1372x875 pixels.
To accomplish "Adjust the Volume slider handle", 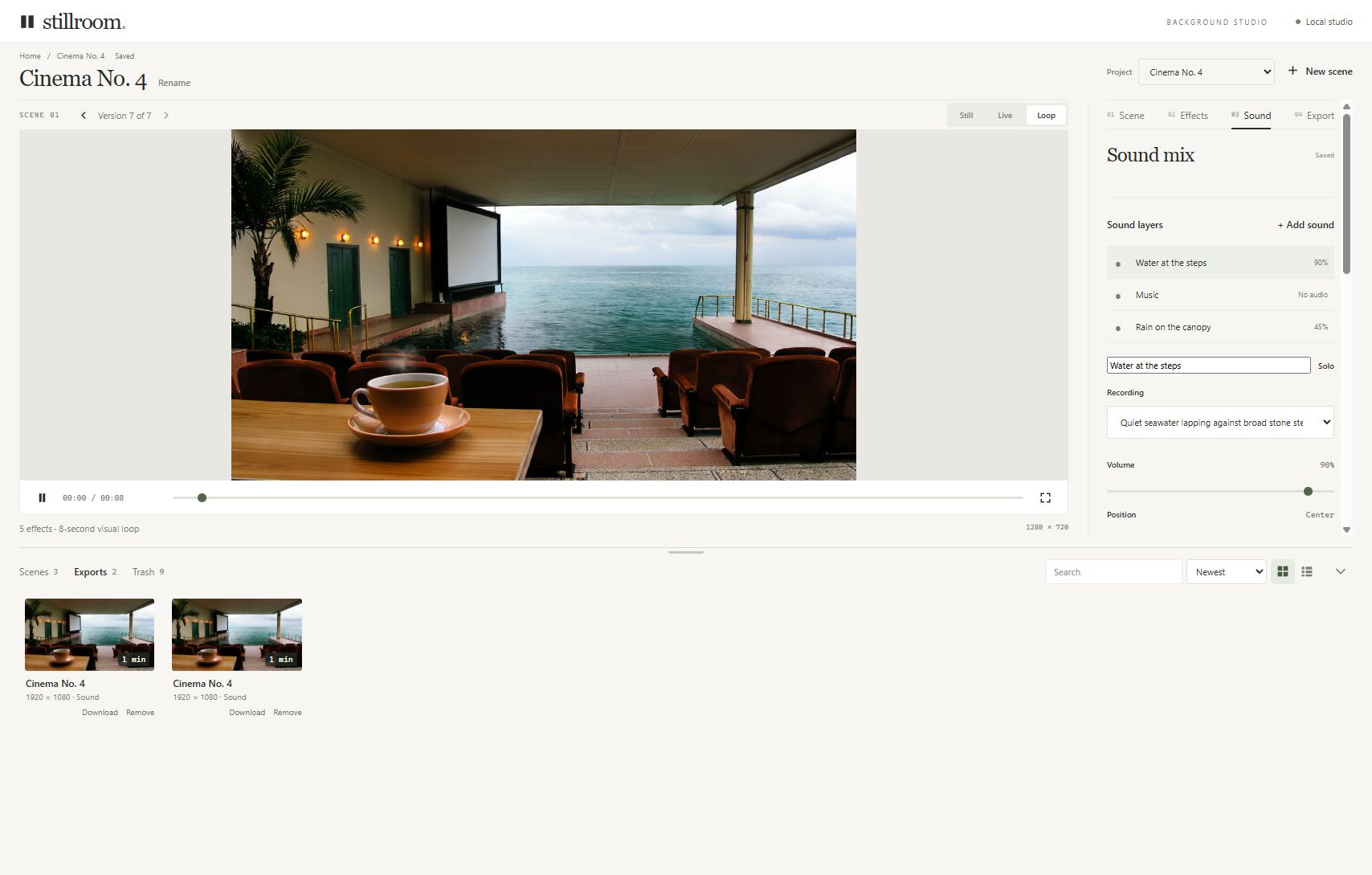I will 1308,491.
